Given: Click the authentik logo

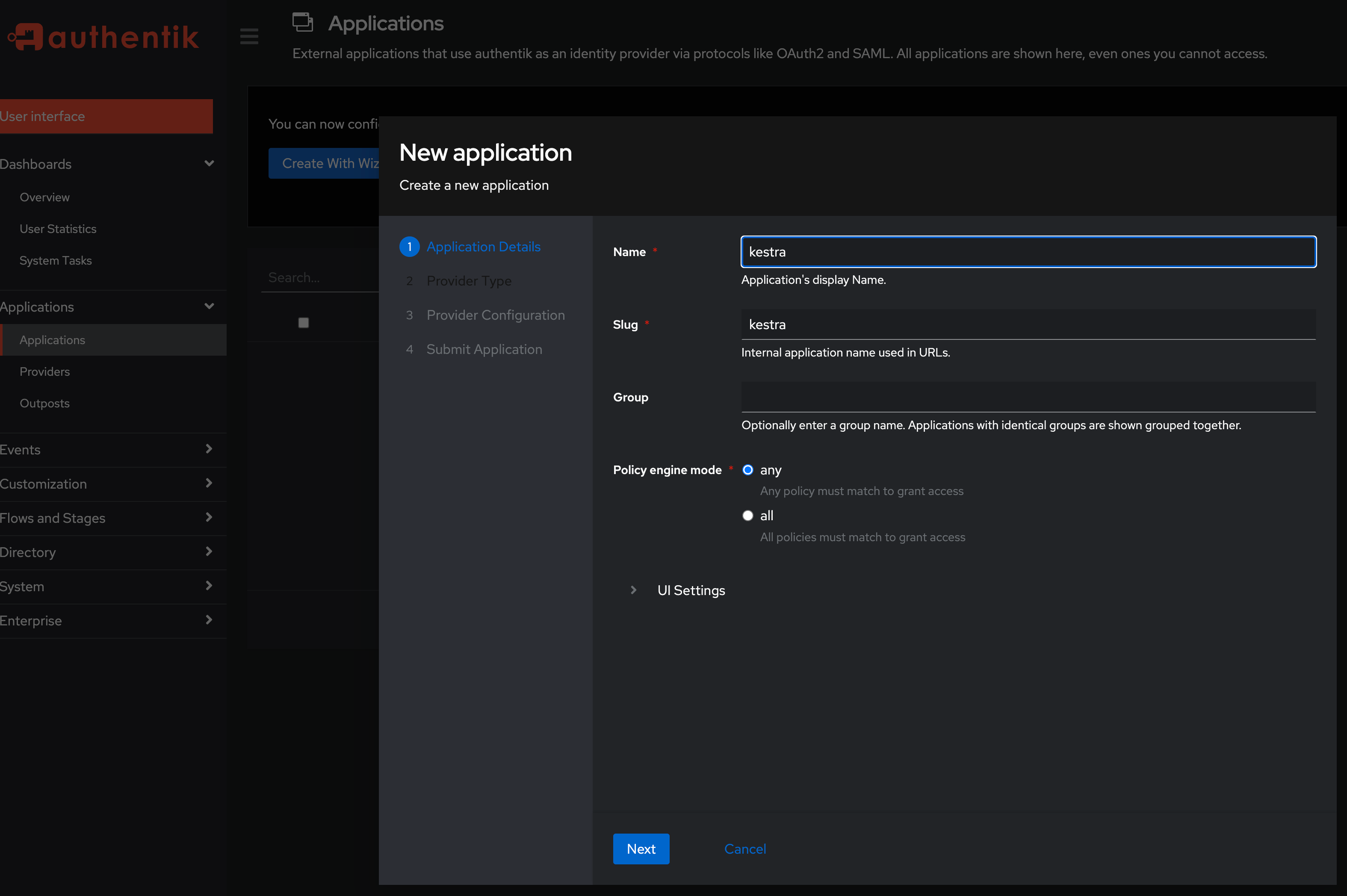Looking at the screenshot, I should [103, 36].
